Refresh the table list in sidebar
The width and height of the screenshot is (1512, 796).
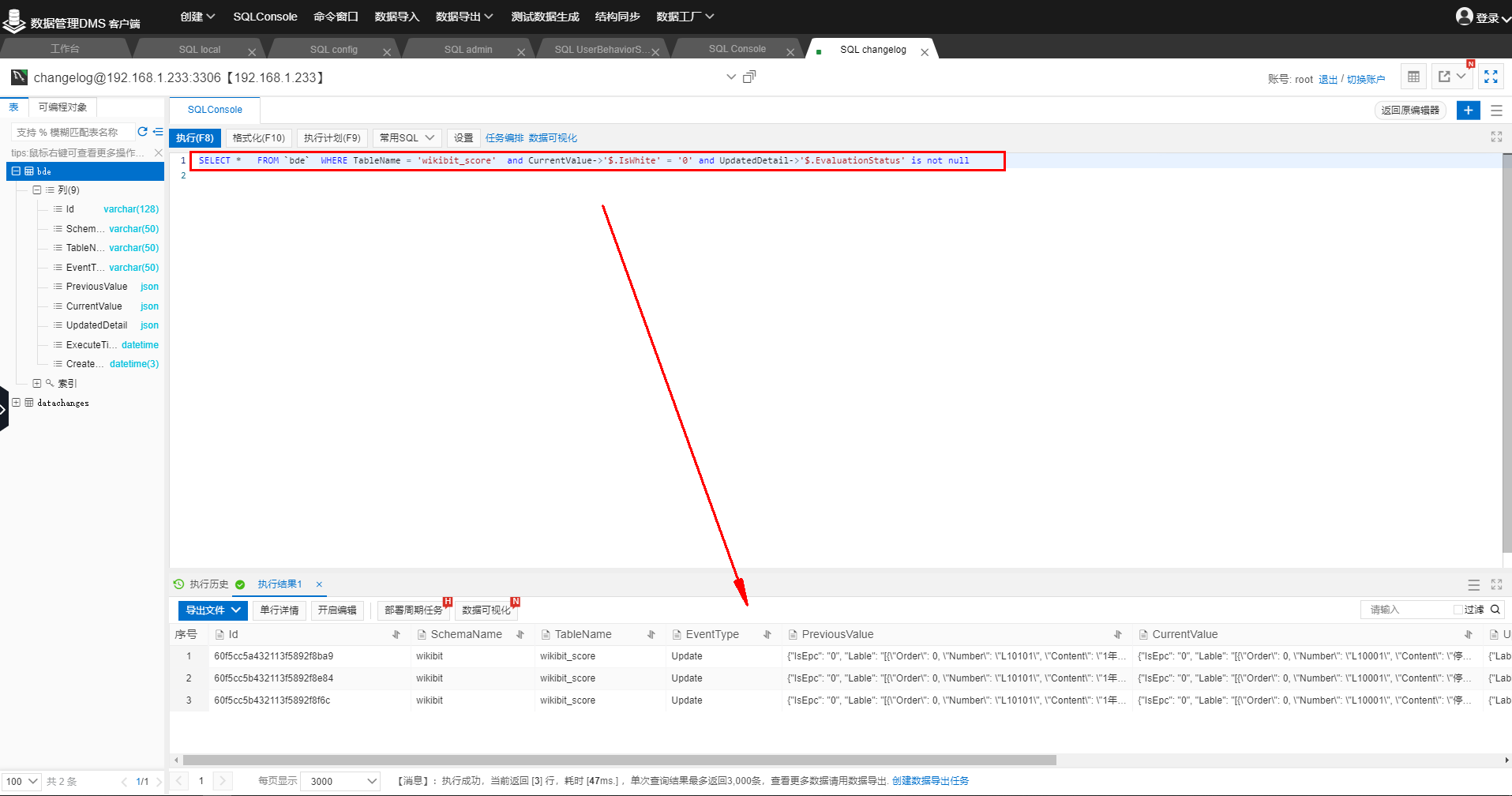[x=142, y=132]
